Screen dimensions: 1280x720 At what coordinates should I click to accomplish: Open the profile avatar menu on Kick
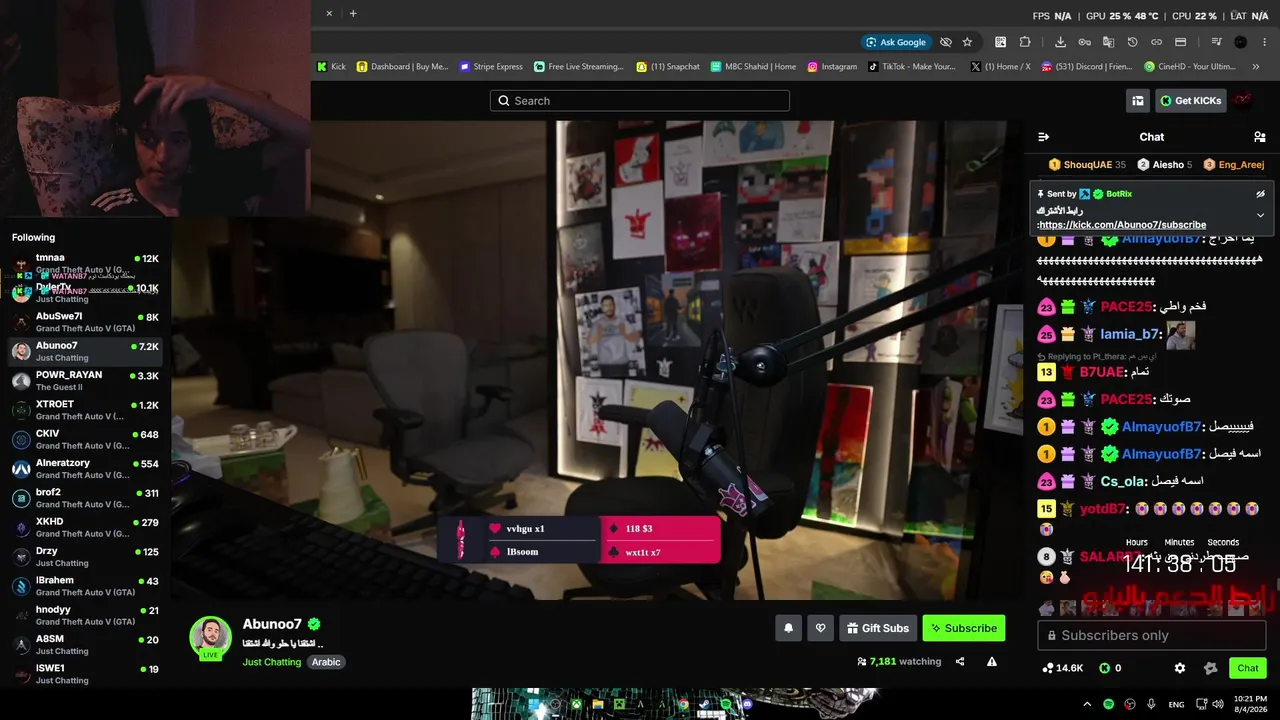(x=1243, y=100)
